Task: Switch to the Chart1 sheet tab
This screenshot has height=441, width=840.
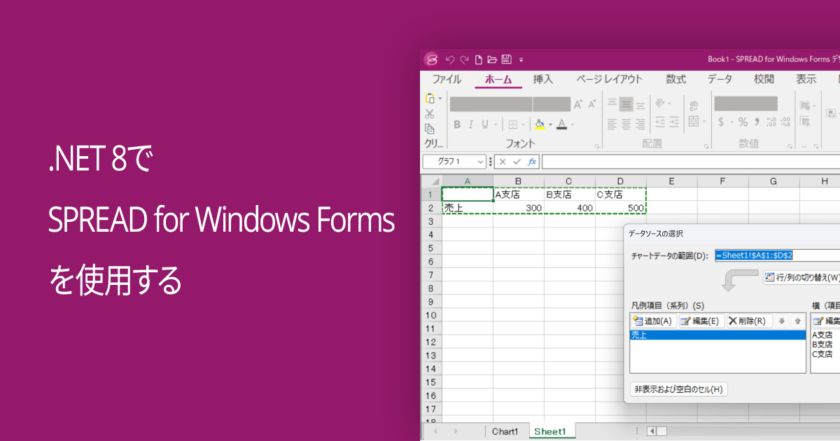Action: (x=504, y=431)
